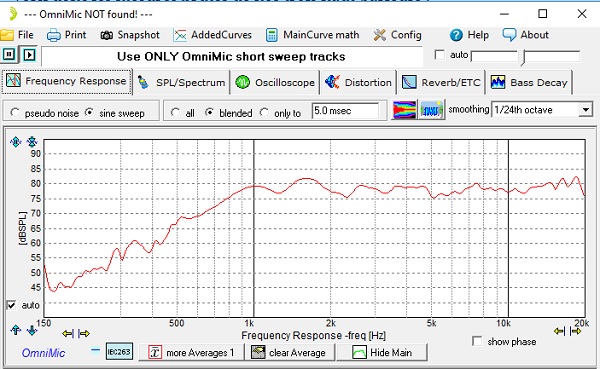Image resolution: width=600 pixels, height=369 pixels.
Task: Switch to the Distortion tab
Action: [x=358, y=82]
